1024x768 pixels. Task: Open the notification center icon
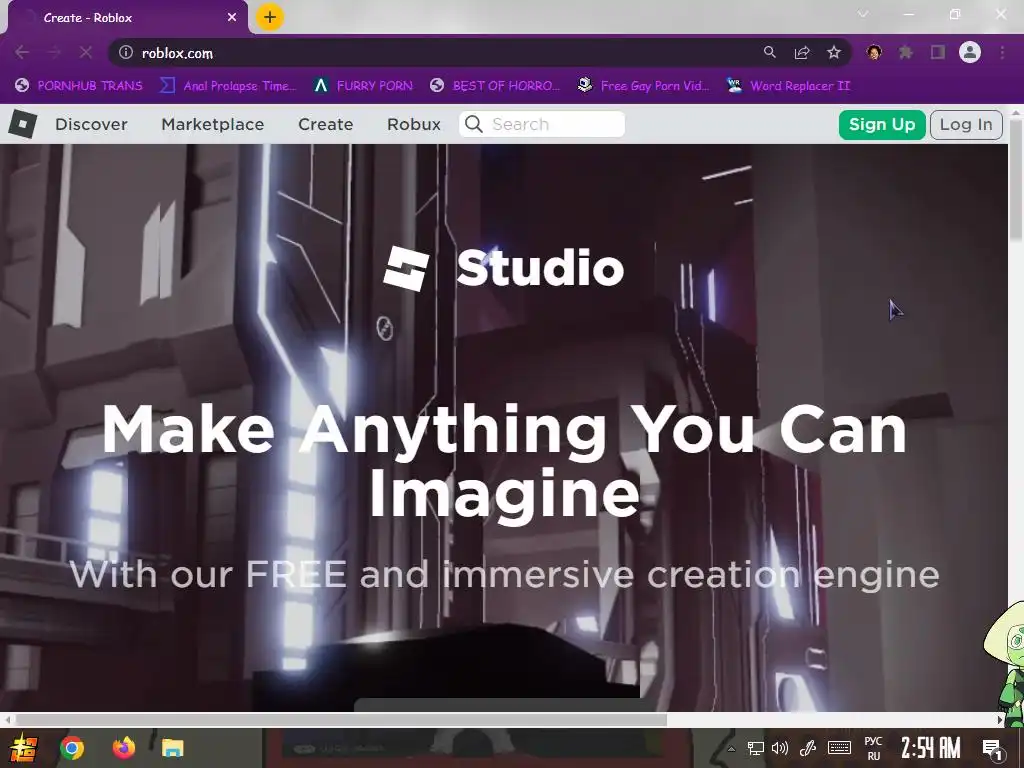(993, 748)
